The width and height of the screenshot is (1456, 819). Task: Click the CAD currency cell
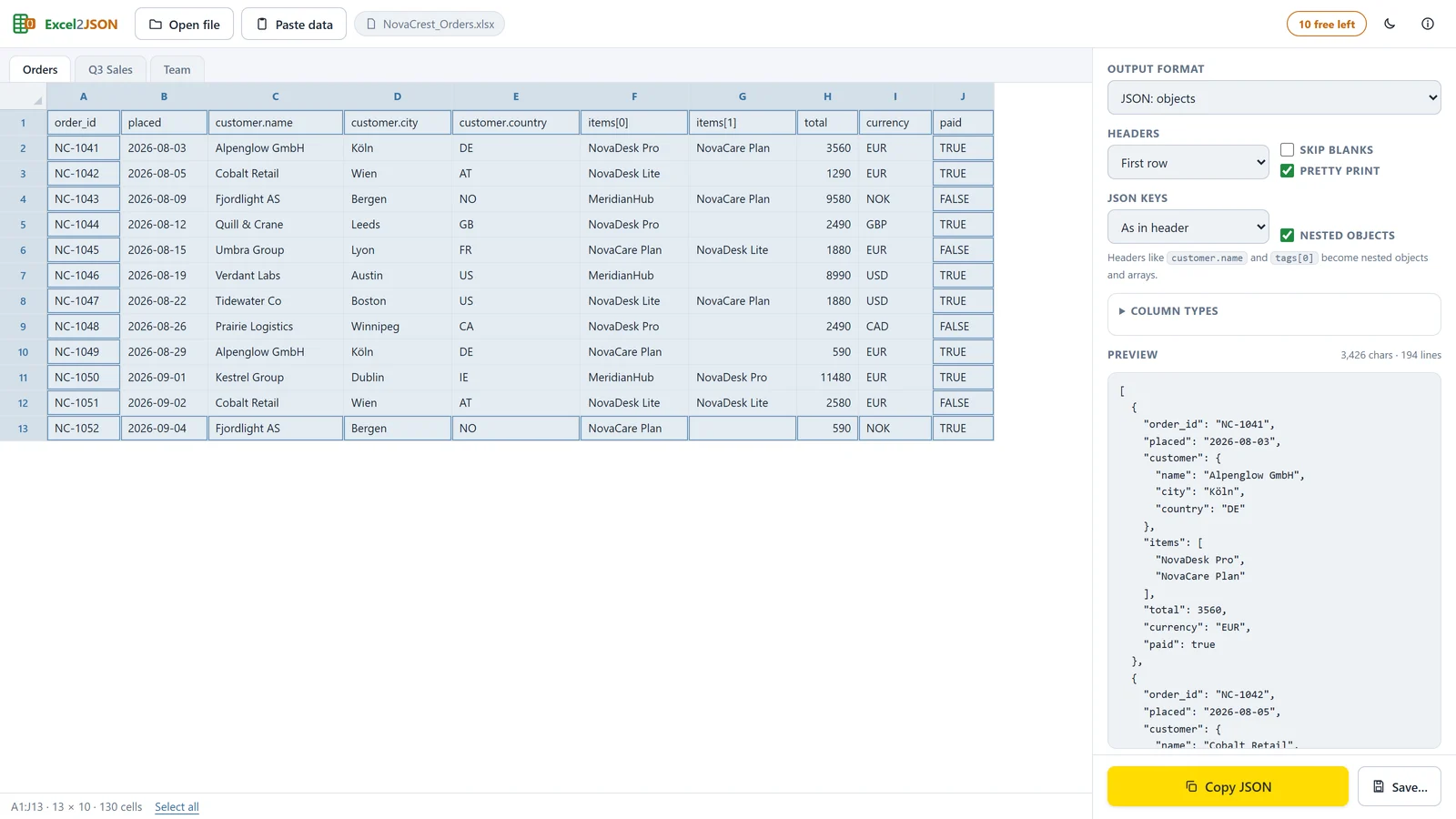895,326
